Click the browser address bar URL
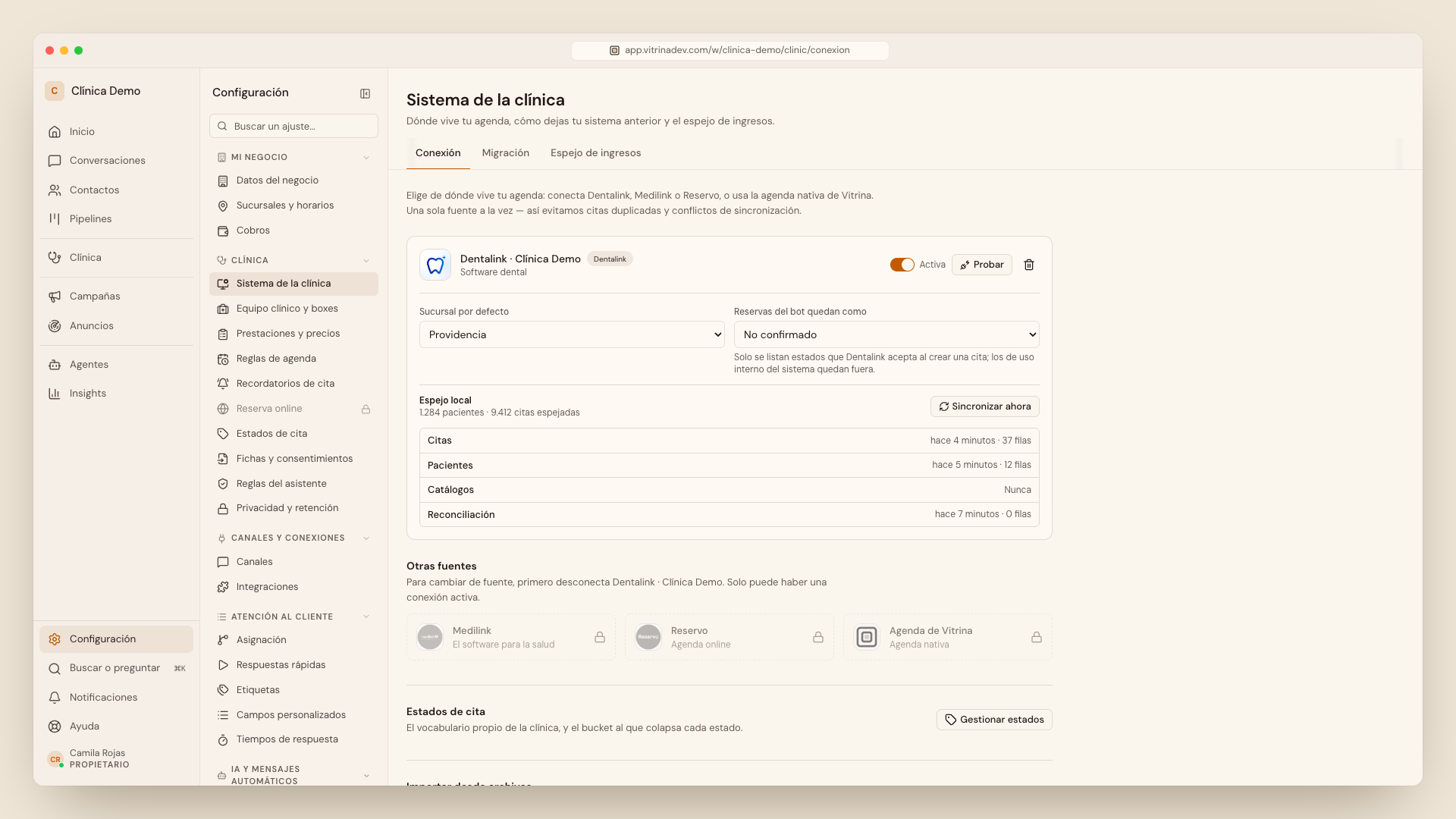Image resolution: width=1456 pixels, height=819 pixels. [730, 51]
